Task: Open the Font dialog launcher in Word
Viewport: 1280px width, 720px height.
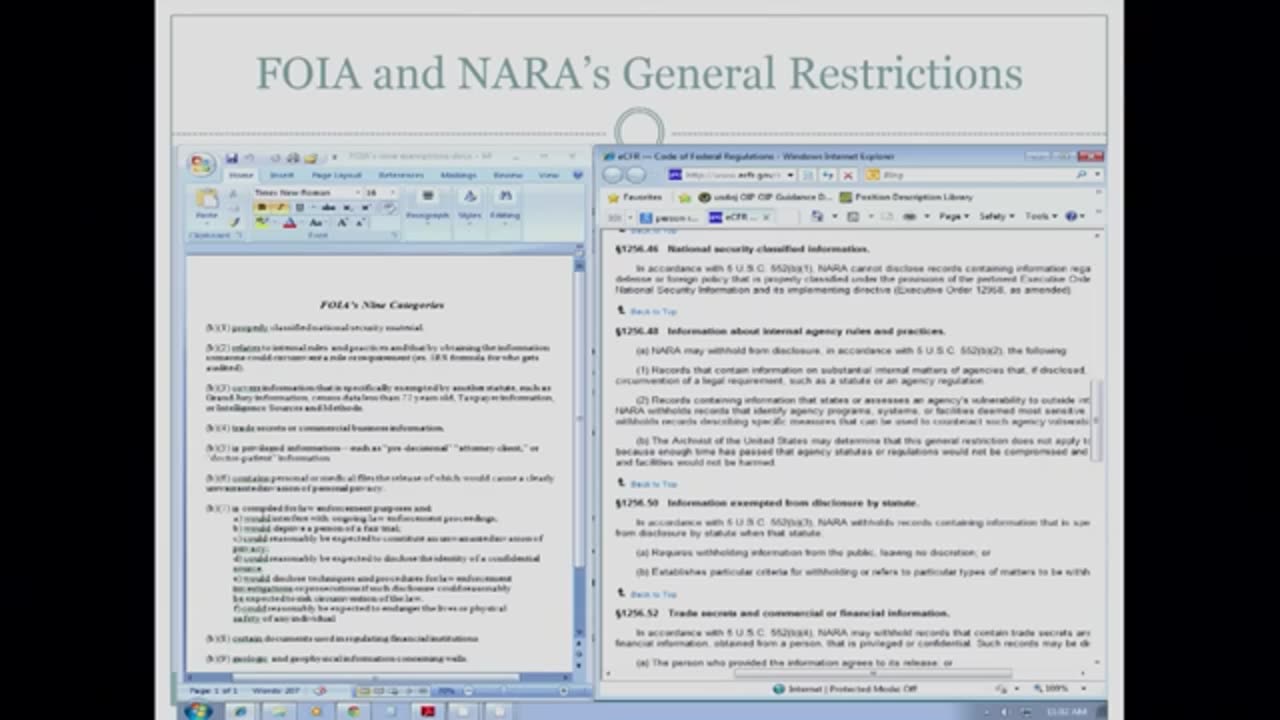Action: (394, 235)
